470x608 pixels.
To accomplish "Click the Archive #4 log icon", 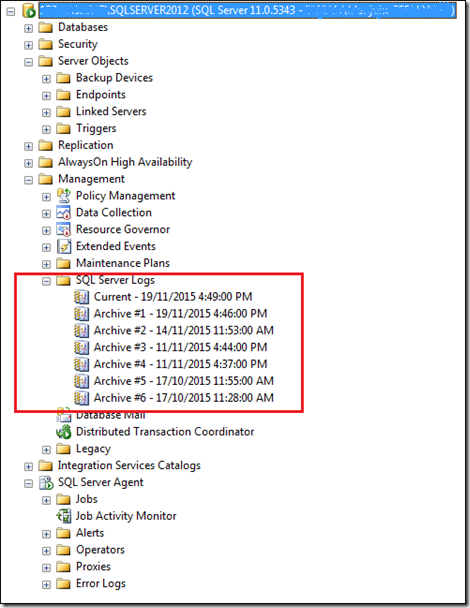I will (81, 364).
